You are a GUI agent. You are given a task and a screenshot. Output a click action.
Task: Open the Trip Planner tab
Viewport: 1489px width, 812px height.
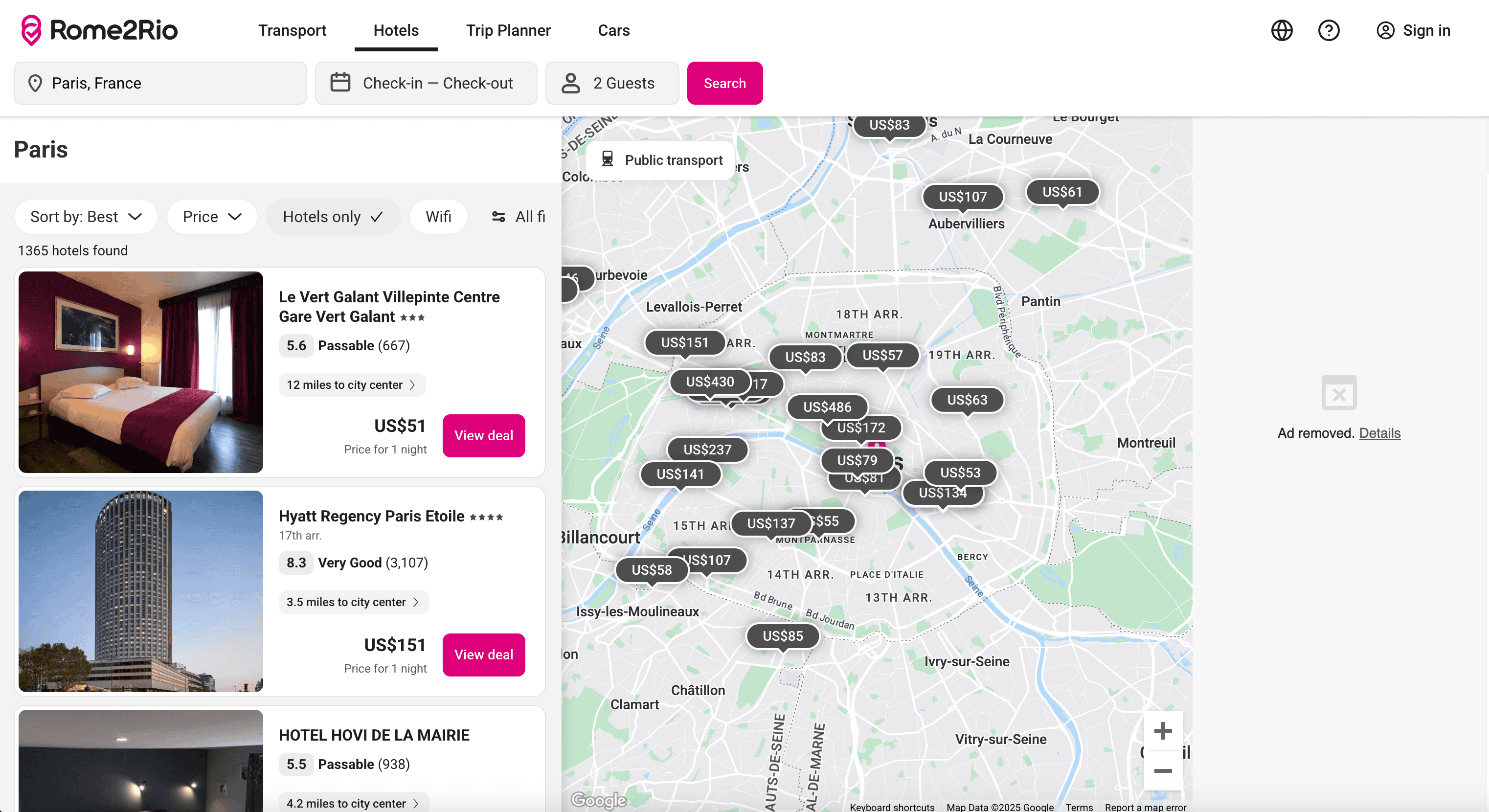pyautogui.click(x=508, y=30)
